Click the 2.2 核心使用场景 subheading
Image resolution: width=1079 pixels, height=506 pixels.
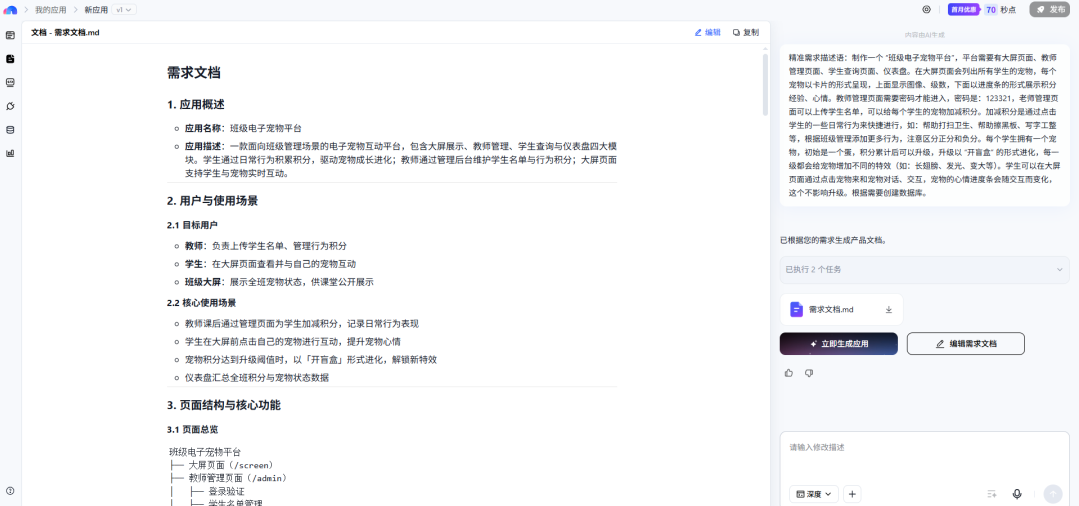(202, 303)
